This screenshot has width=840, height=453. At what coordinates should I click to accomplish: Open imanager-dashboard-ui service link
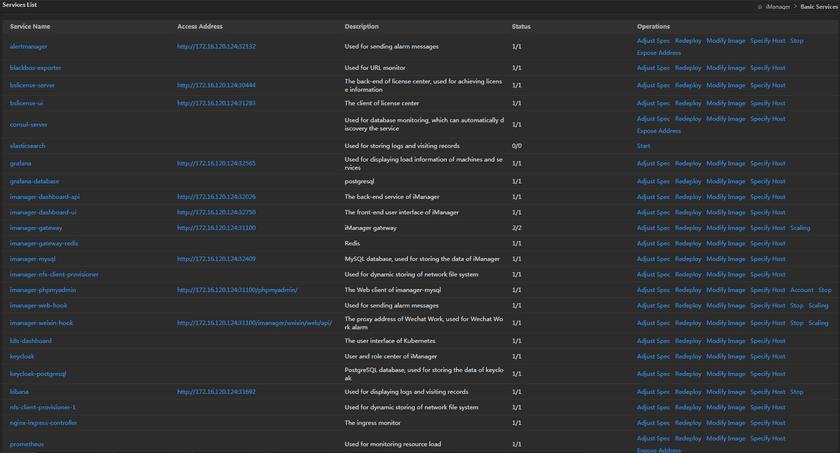[x=43, y=213]
